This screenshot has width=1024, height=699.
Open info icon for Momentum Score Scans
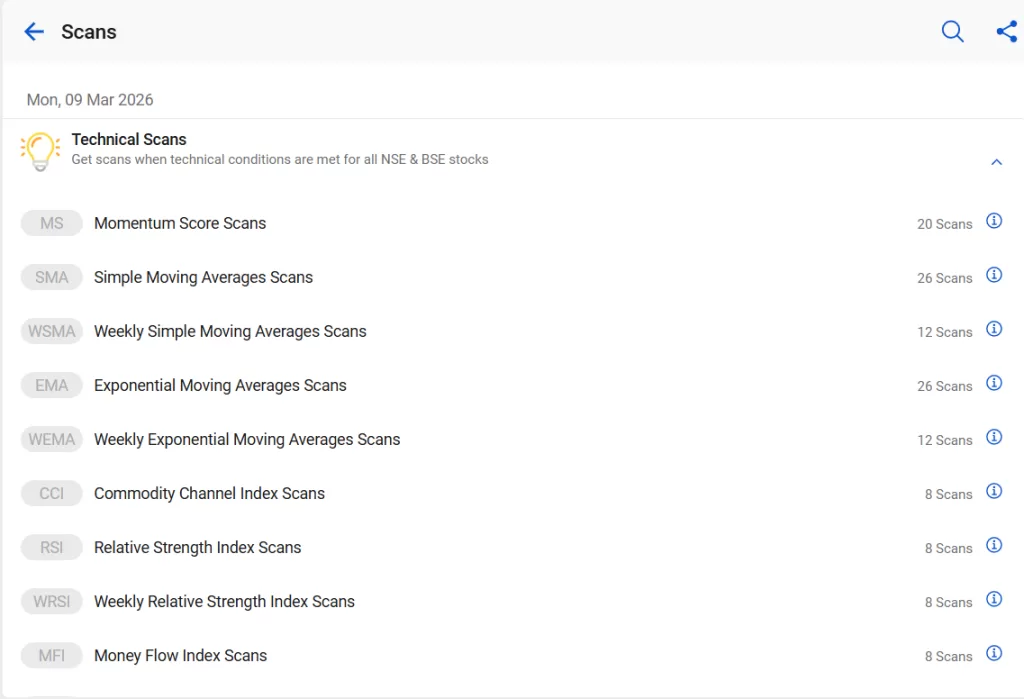pyautogui.click(x=994, y=221)
